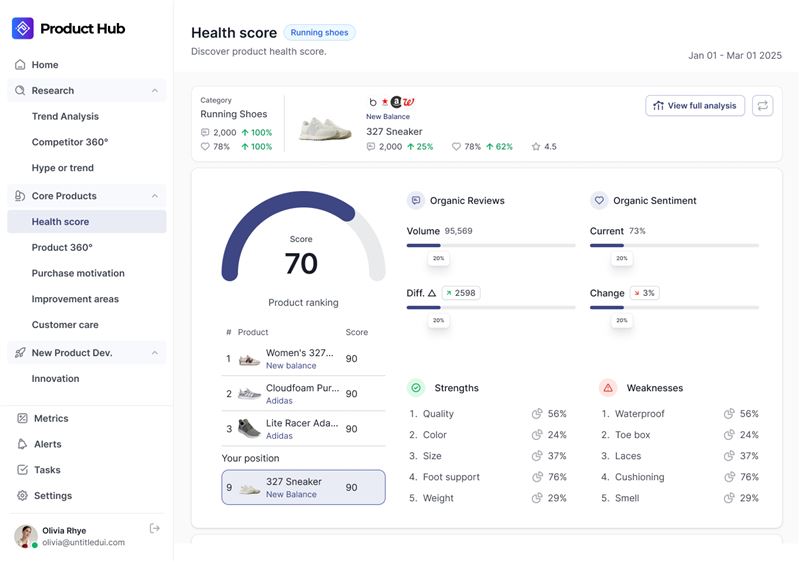Click the star rating icon near 4.5
This screenshot has height=562, width=800.
(536, 147)
